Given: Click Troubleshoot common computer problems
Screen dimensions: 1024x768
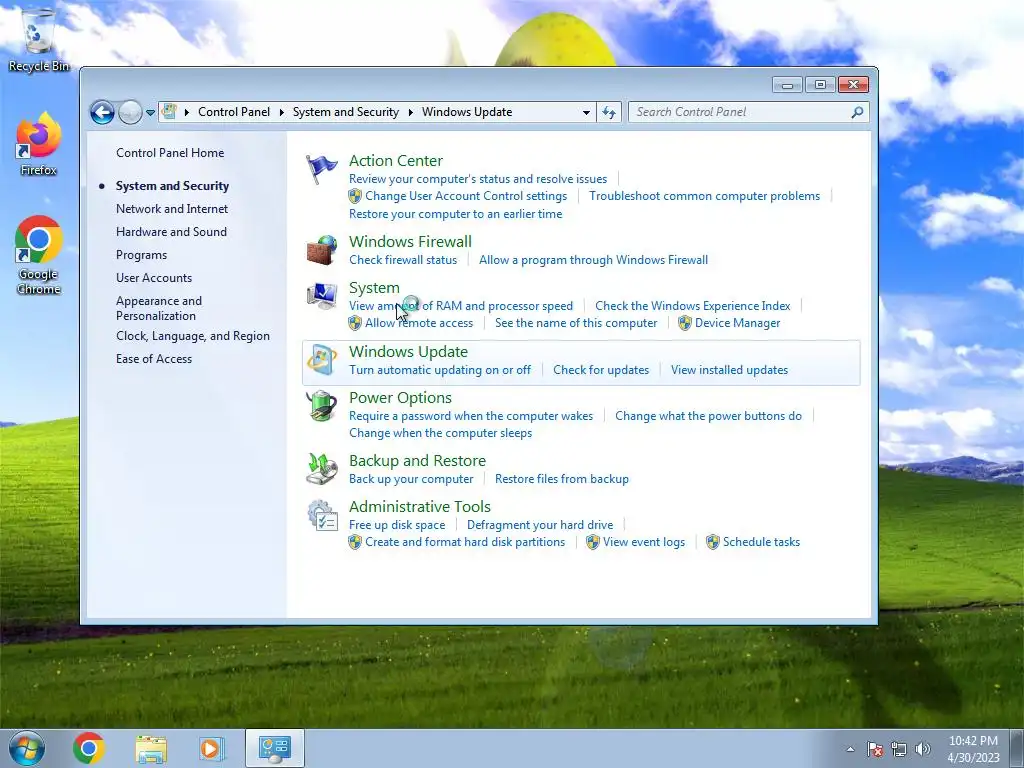Looking at the screenshot, I should point(704,196).
